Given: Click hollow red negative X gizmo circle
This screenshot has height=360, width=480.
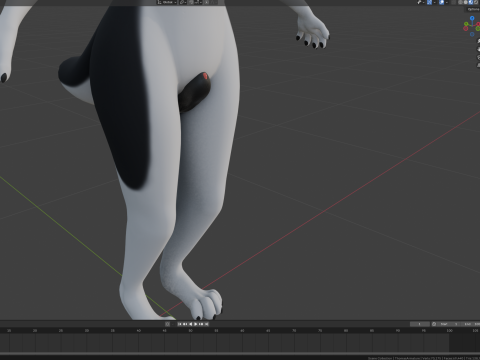Looking at the screenshot, I should tap(466, 28).
